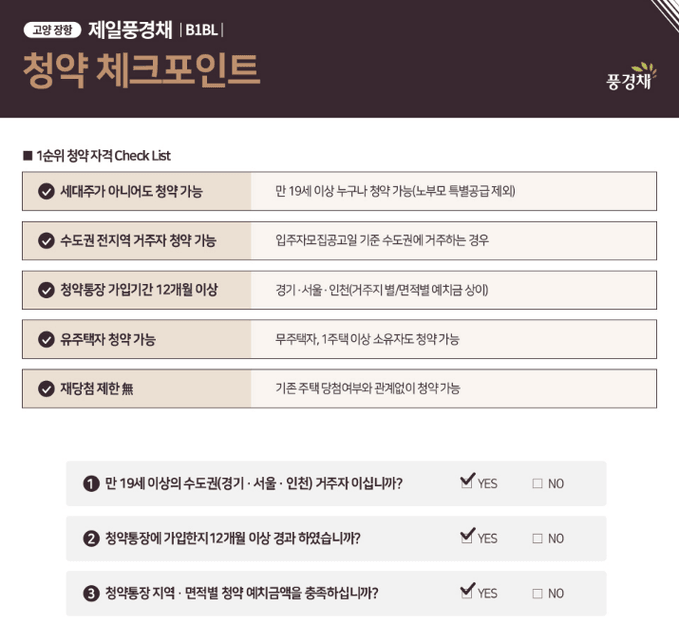The height and width of the screenshot is (625, 679).
Task: Toggle YES checkbox for question 1
Action: coord(467,482)
